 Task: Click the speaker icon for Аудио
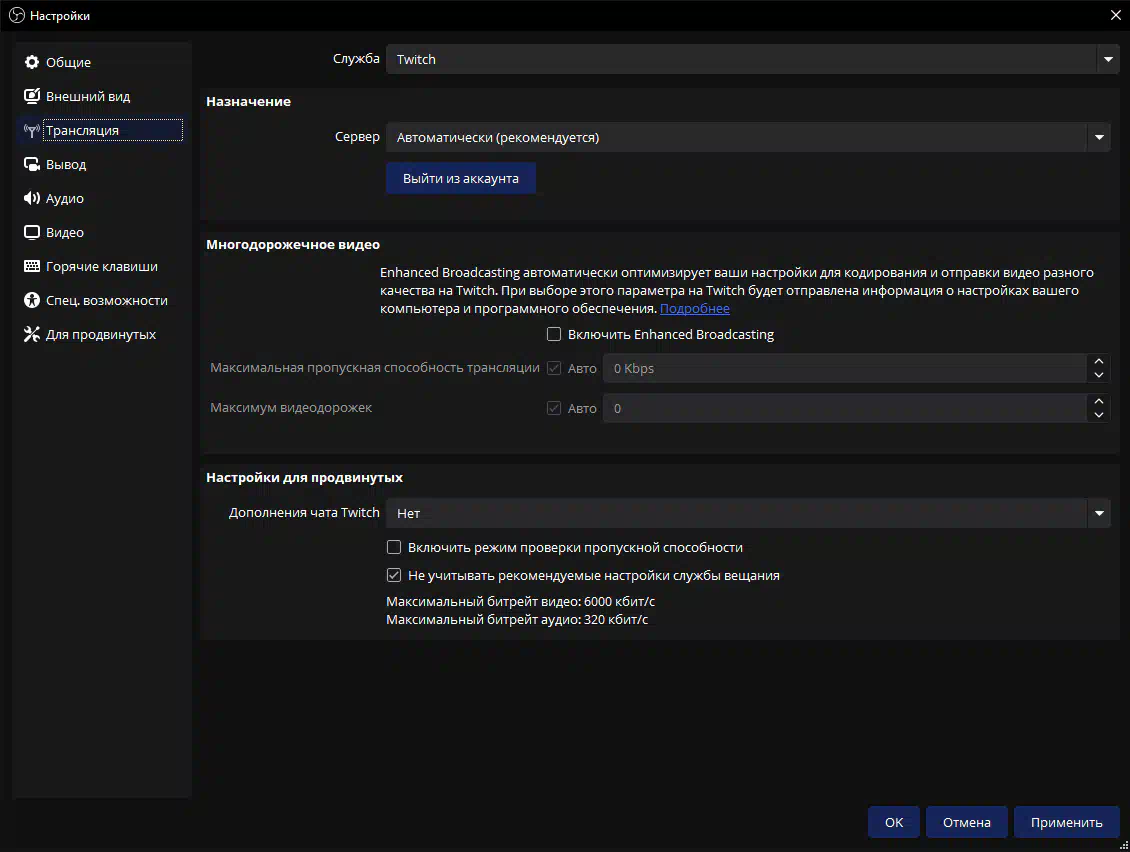click(32, 198)
